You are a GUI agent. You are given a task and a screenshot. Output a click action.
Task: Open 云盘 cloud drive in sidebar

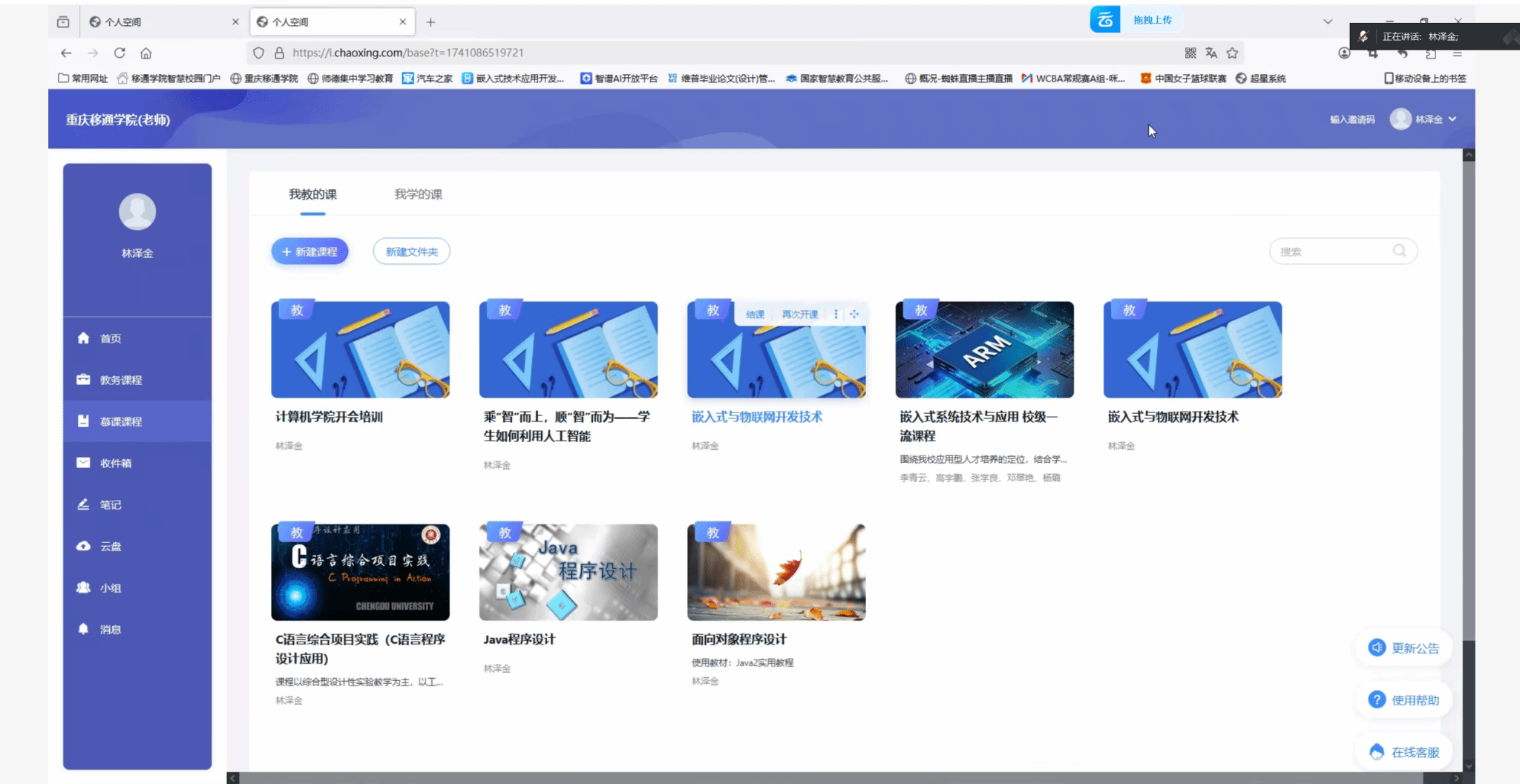110,546
